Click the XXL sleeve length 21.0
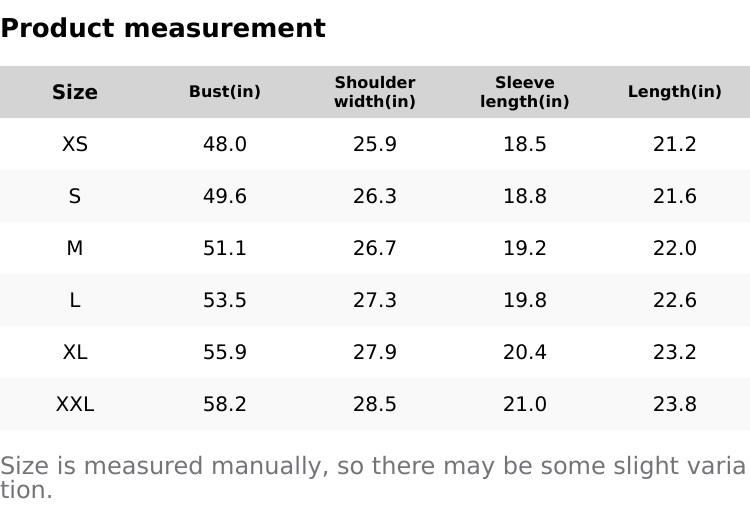 pos(525,404)
